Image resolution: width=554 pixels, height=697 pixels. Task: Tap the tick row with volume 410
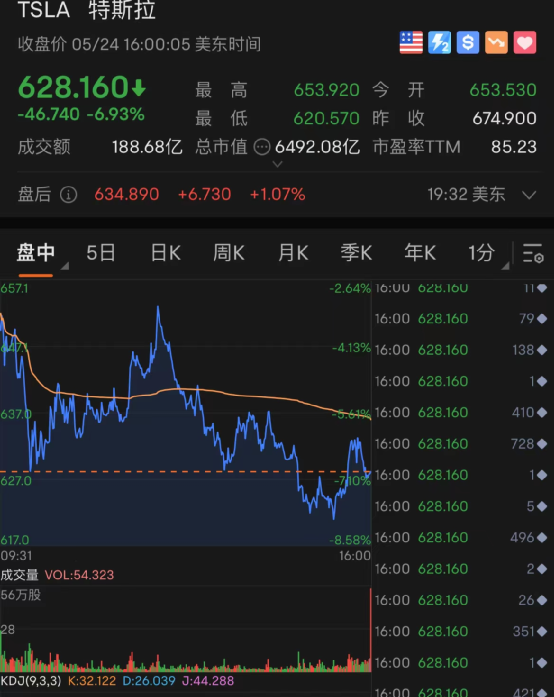tap(462, 413)
